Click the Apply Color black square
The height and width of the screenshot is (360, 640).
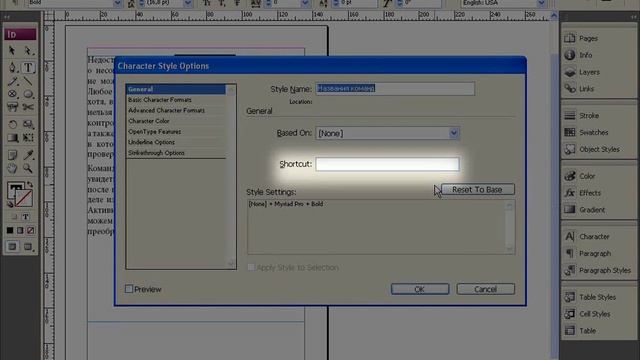tap(10, 231)
